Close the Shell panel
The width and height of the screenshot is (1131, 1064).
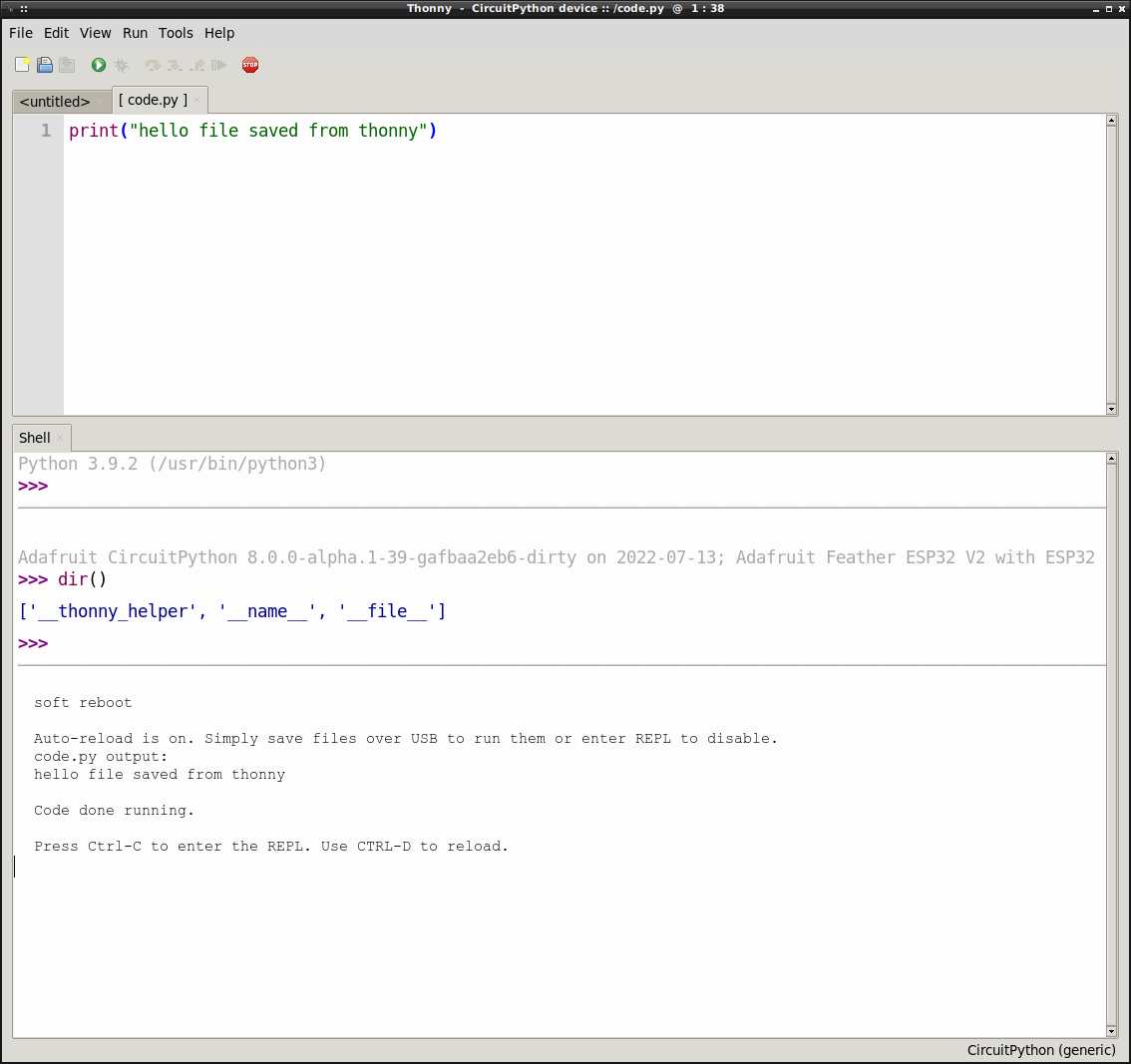click(60, 438)
